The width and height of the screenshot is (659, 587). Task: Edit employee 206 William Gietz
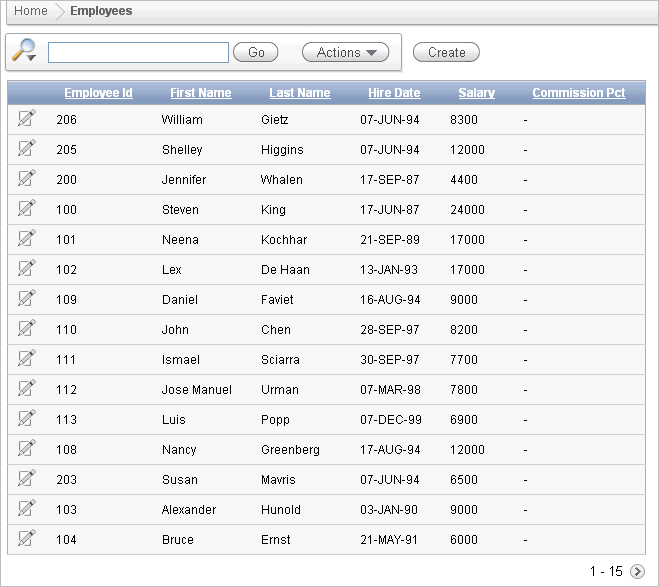pos(26,118)
